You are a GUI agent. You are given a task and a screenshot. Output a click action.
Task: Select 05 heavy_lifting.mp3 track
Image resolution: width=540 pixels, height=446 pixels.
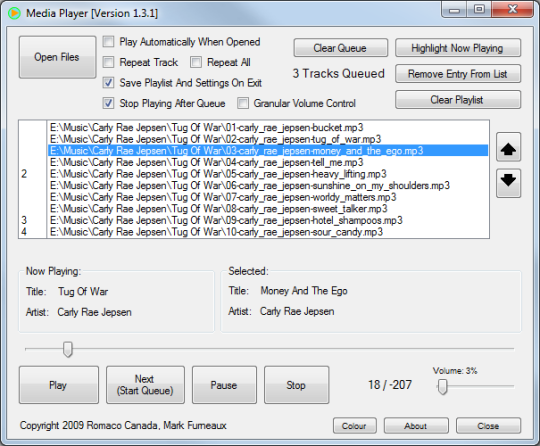coord(268,174)
